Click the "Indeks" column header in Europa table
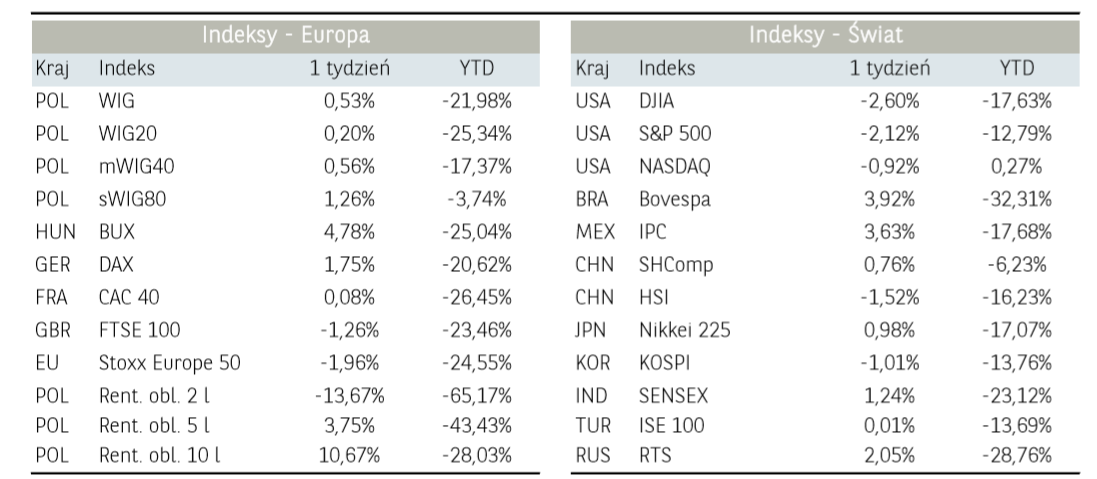Viewport: 1097px width, 479px height. (x=127, y=68)
